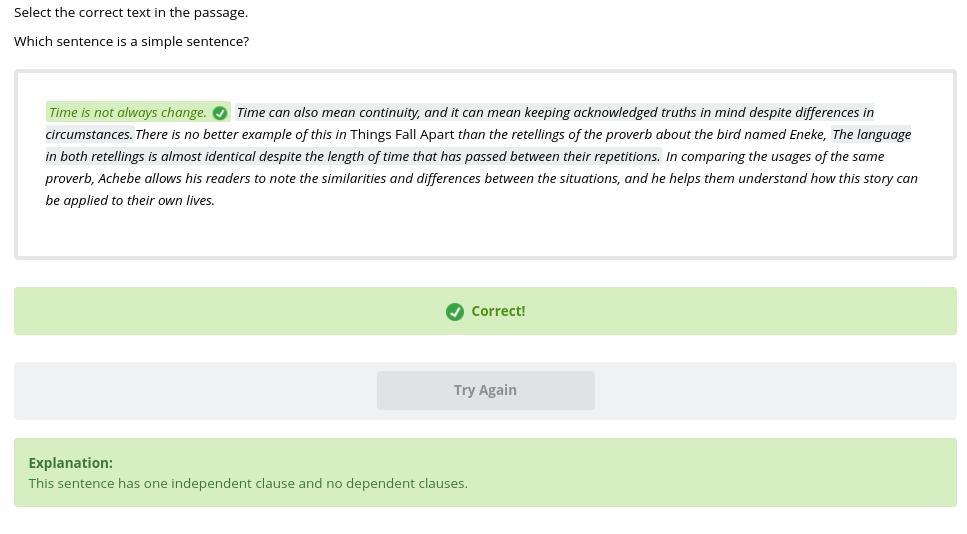Select the sentence beginning "Time can also mean continuity"

pos(555,113)
